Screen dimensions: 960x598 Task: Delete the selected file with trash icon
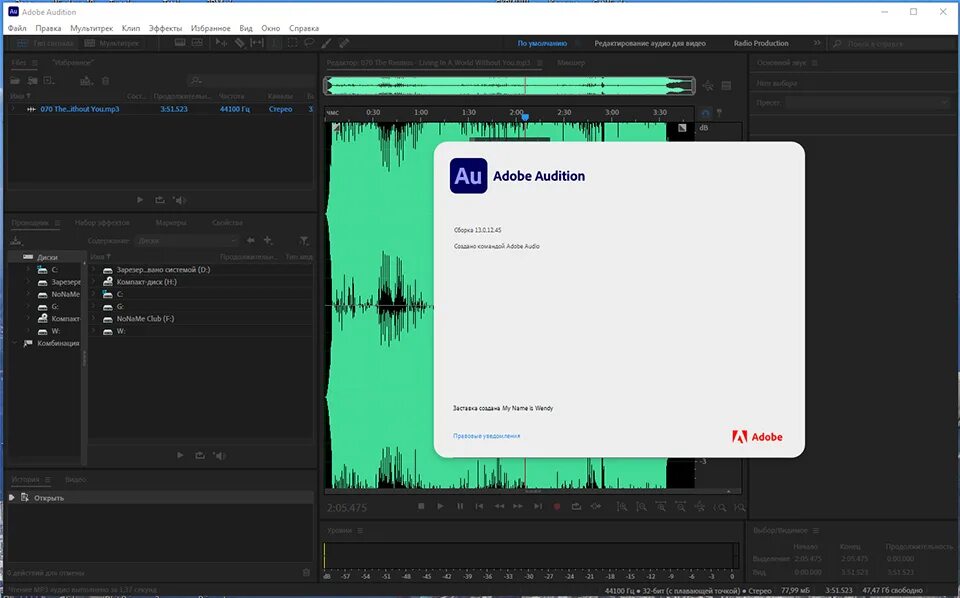click(105, 81)
